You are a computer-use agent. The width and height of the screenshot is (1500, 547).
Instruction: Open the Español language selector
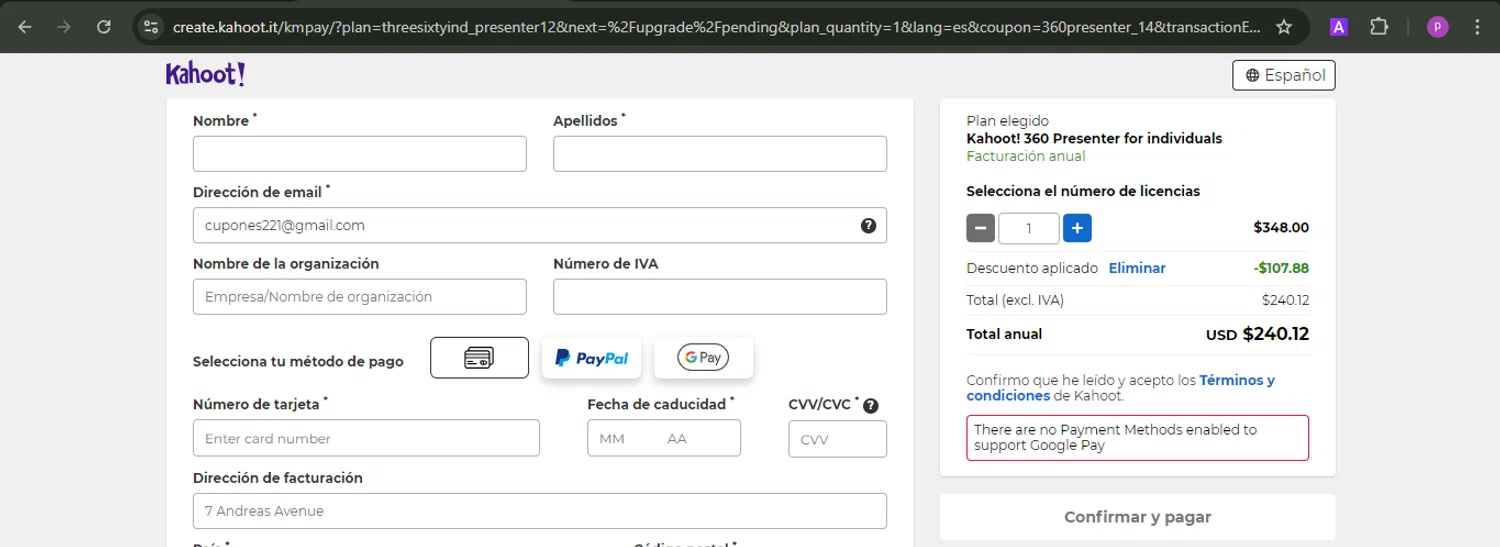point(1284,75)
